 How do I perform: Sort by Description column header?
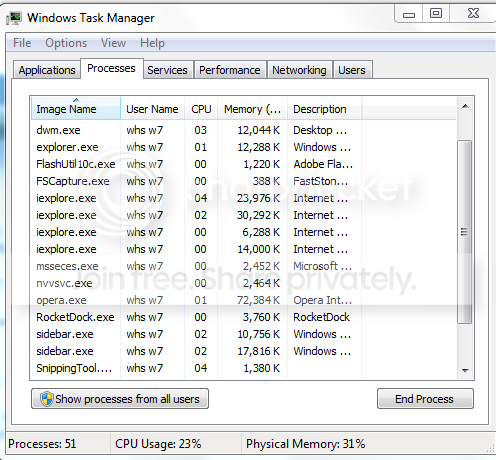click(x=324, y=109)
